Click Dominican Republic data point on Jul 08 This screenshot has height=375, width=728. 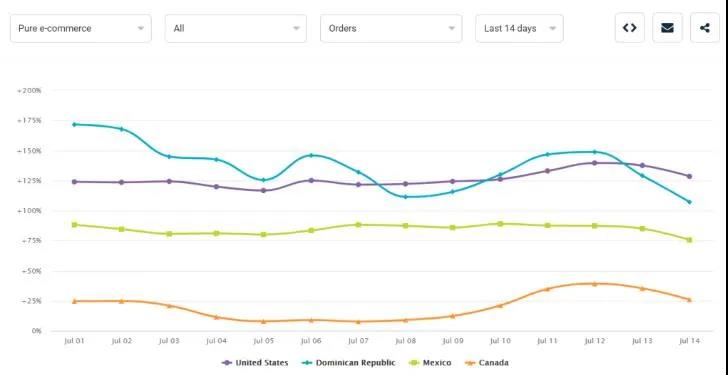(x=405, y=197)
